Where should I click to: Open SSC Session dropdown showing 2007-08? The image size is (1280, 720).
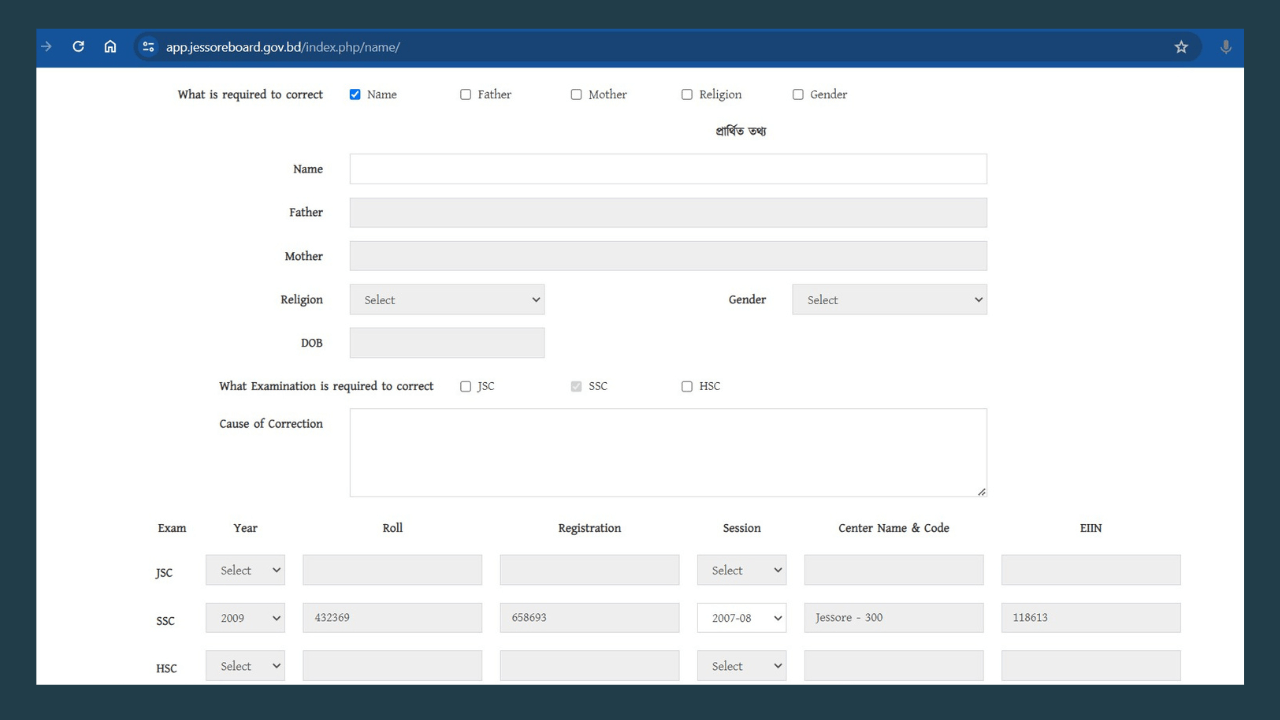[x=741, y=618]
